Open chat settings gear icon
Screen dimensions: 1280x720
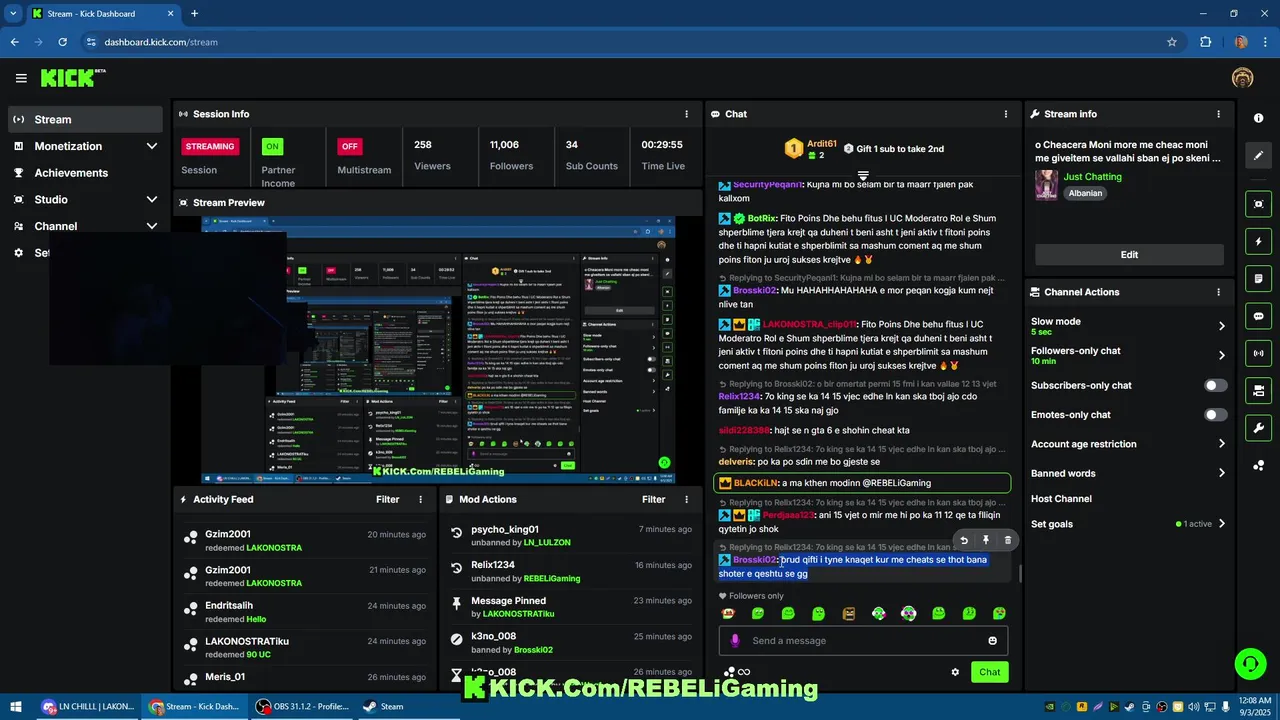click(x=955, y=672)
